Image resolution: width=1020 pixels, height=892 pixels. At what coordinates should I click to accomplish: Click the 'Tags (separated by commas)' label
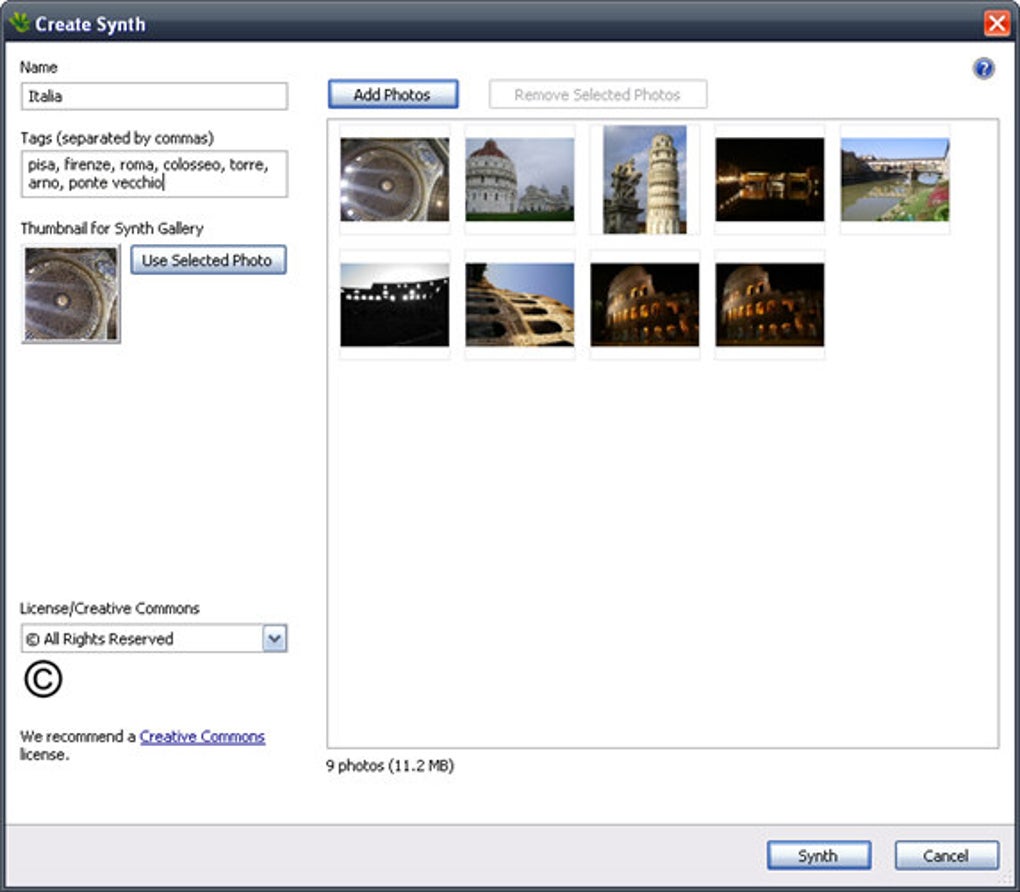(x=117, y=138)
